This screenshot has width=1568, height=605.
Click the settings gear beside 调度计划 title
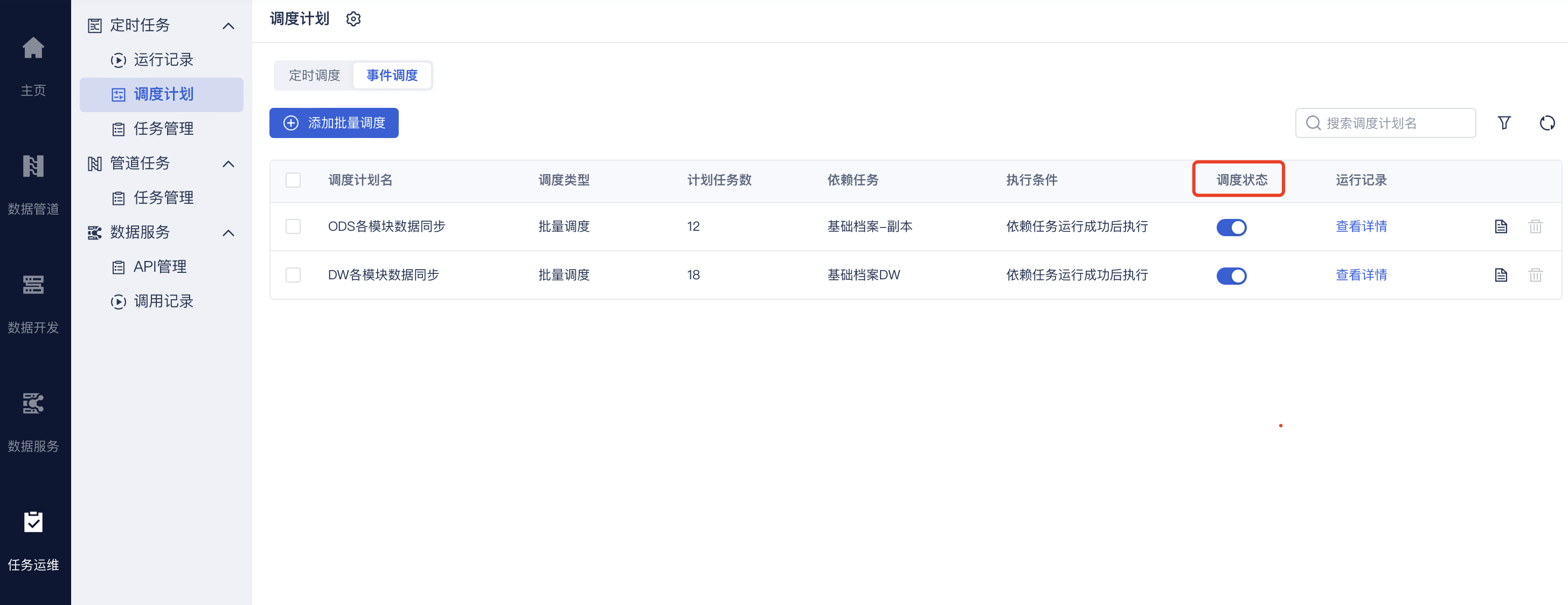353,19
